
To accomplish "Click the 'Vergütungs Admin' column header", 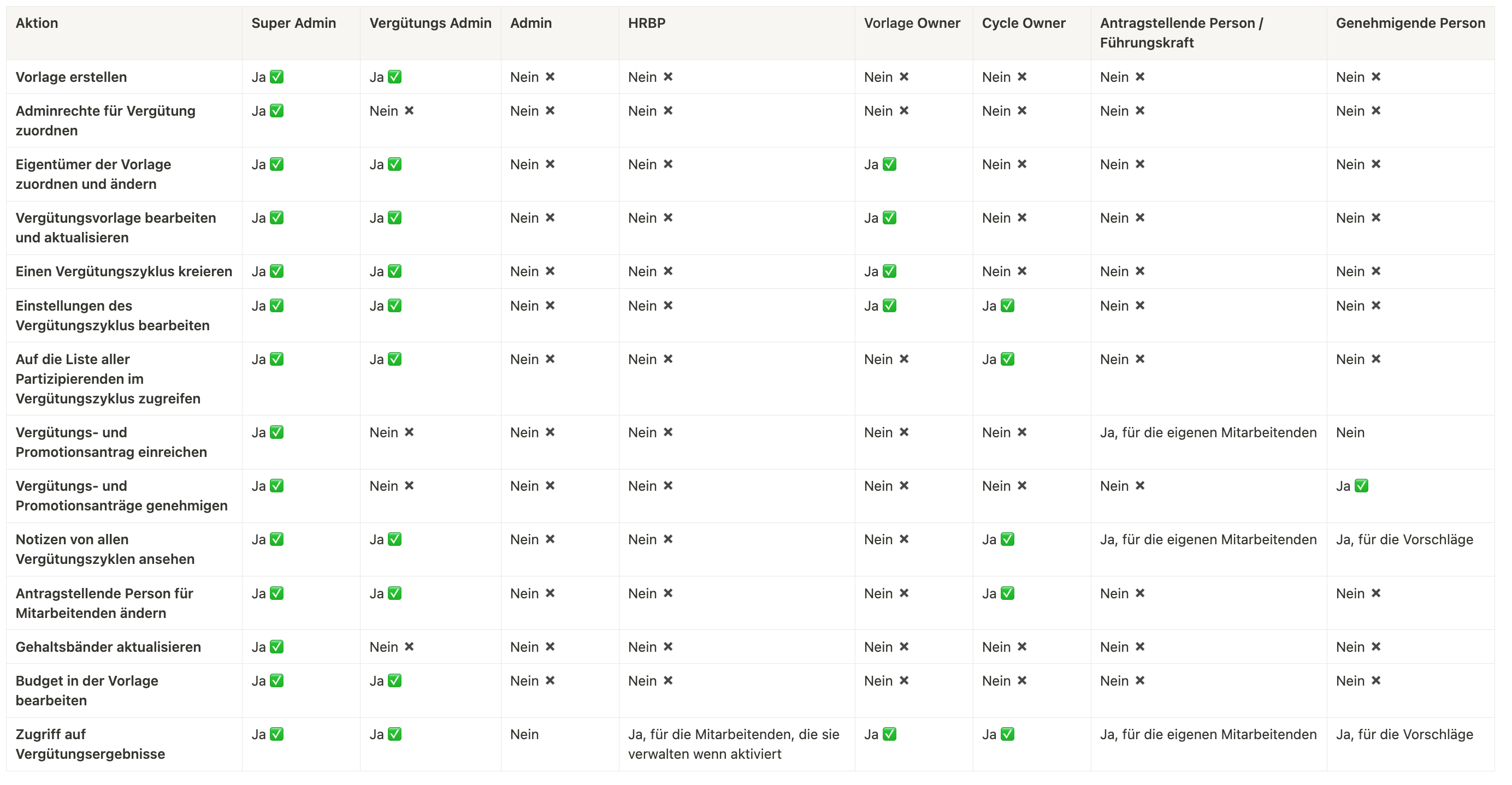I will (430, 23).
